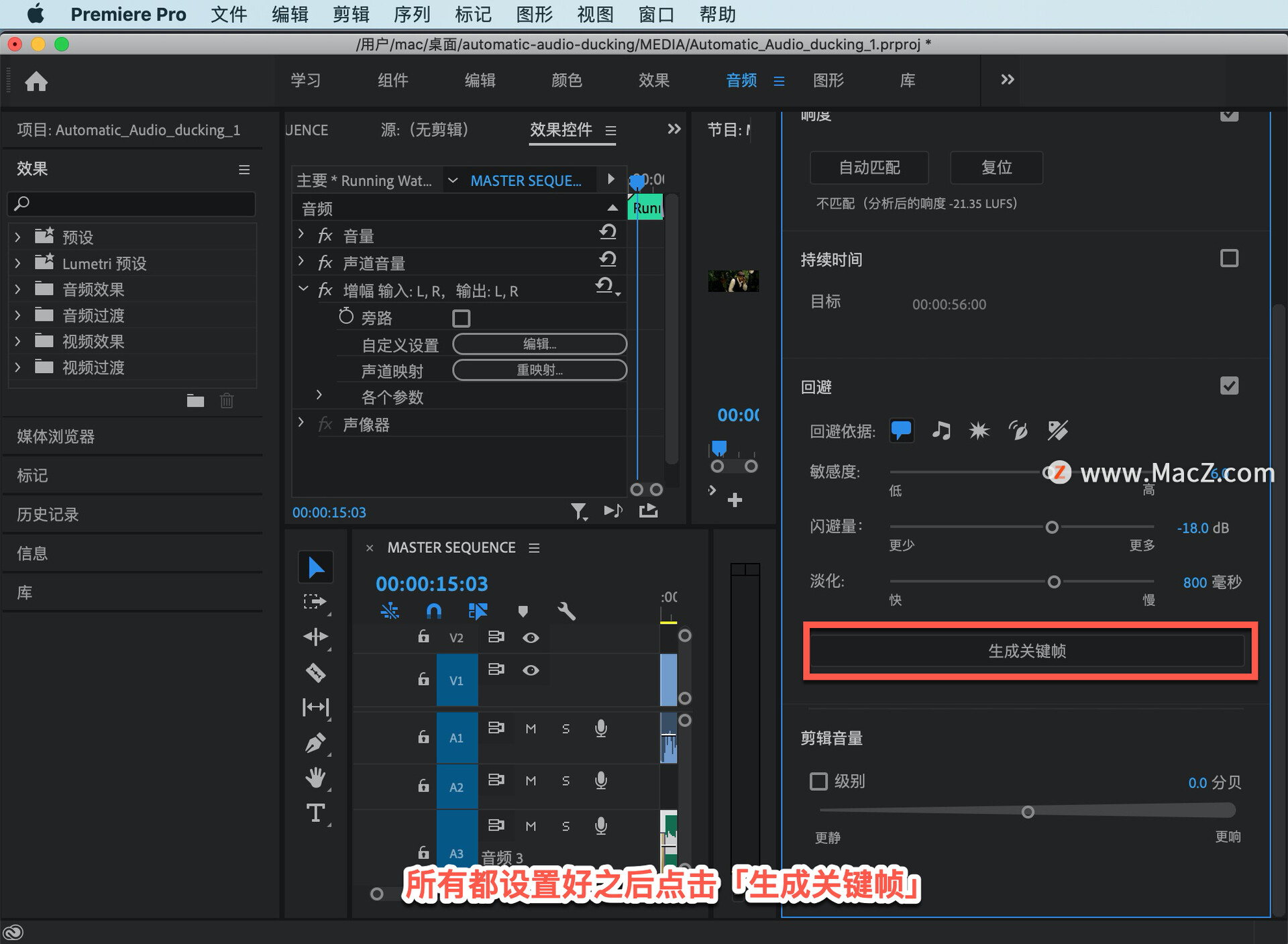Click the timeline timecode 00:00:15:03

click(x=431, y=584)
